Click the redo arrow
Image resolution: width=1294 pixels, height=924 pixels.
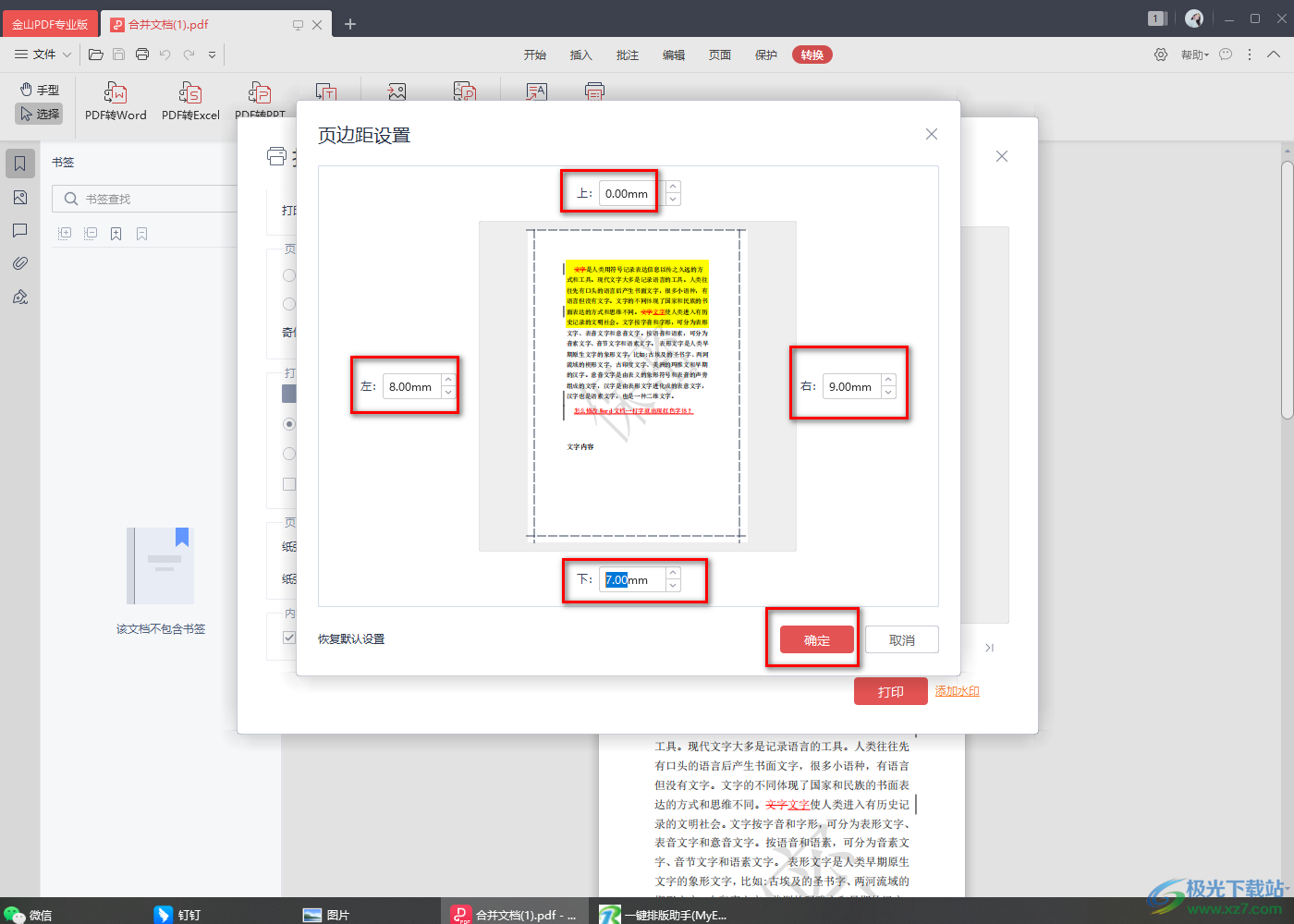(x=189, y=55)
